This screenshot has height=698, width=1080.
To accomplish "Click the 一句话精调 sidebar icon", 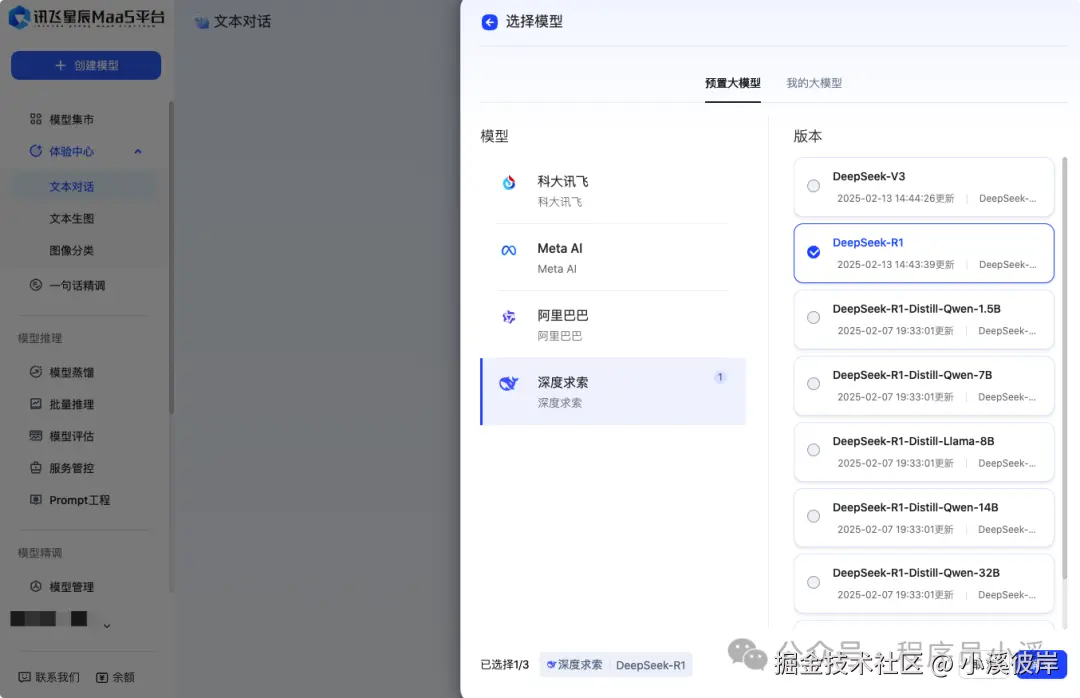I will [x=36, y=285].
